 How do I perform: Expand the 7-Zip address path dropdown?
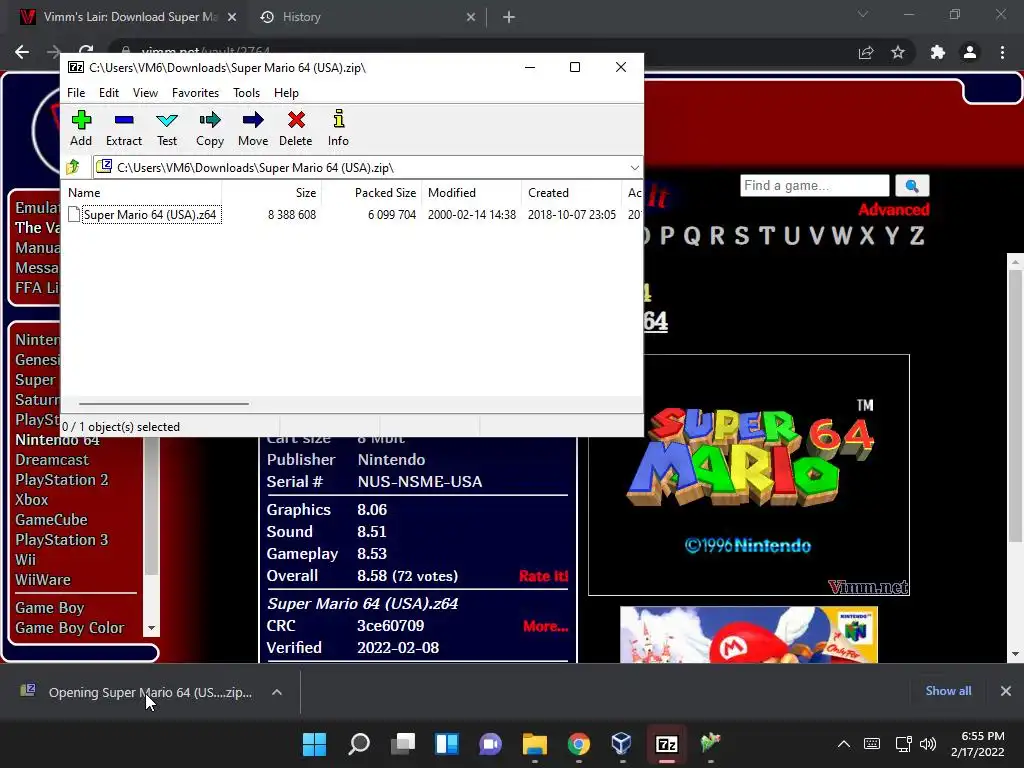pos(634,168)
